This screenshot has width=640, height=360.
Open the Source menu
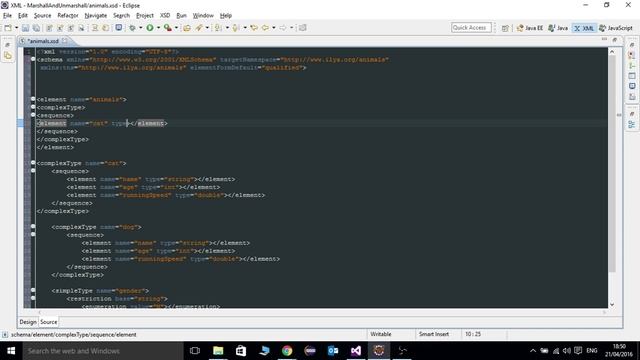(42, 16)
